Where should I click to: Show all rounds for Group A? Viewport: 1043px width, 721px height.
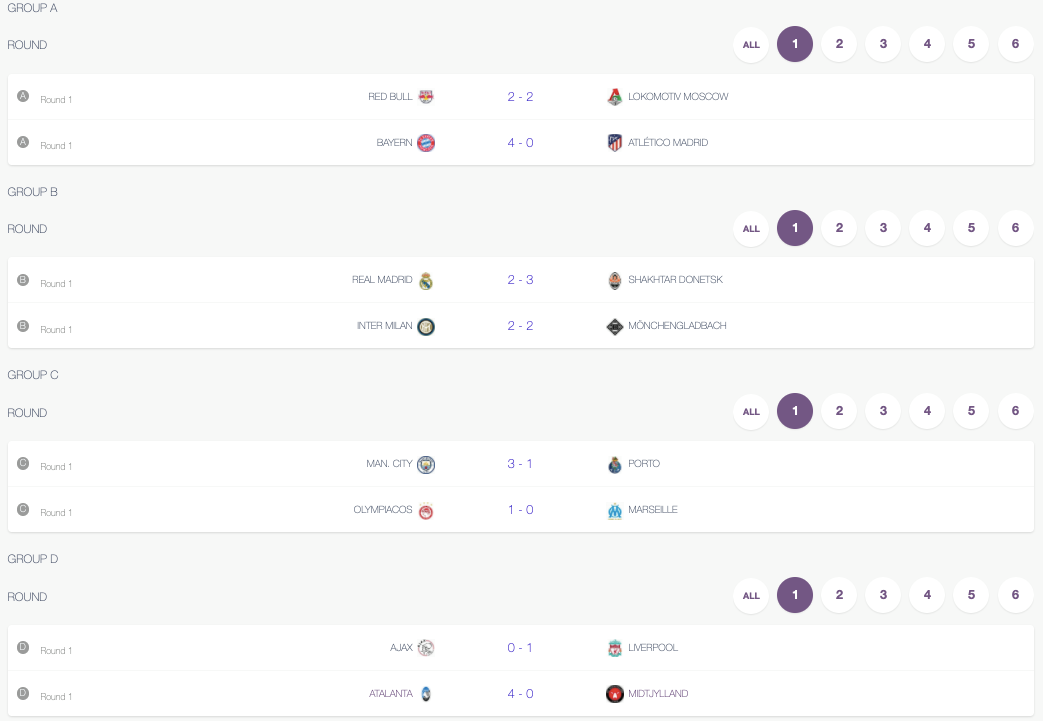coord(751,45)
